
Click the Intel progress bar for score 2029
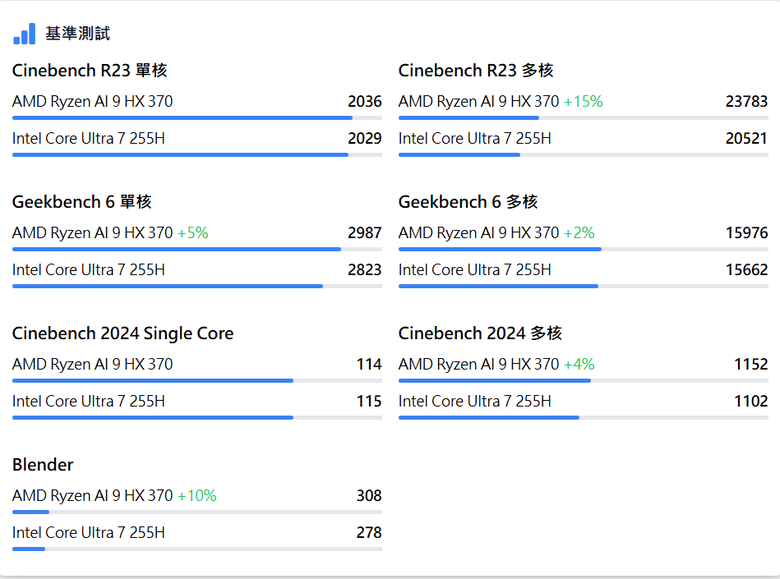tap(197, 155)
